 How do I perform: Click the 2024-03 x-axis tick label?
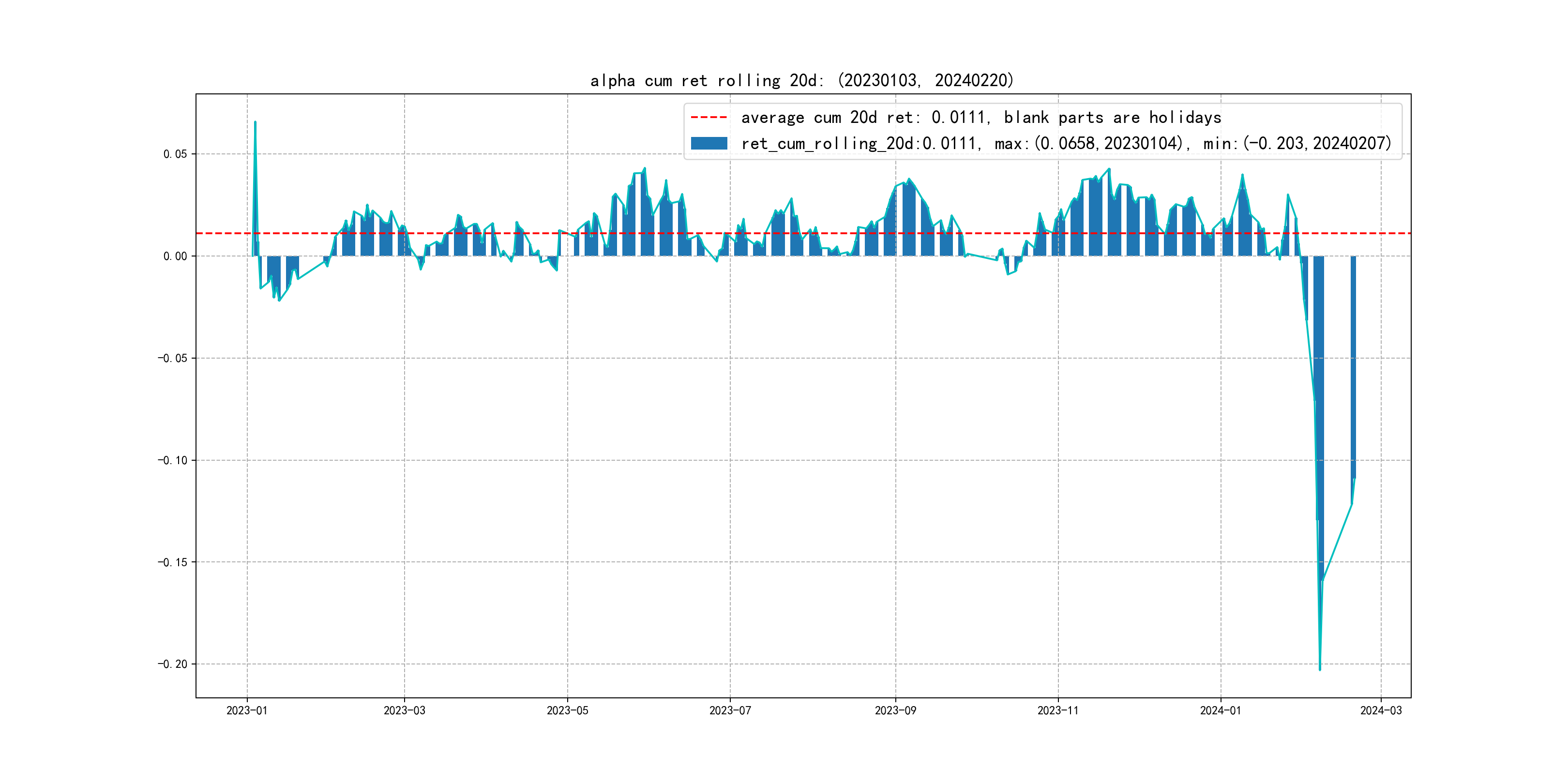point(1381,710)
